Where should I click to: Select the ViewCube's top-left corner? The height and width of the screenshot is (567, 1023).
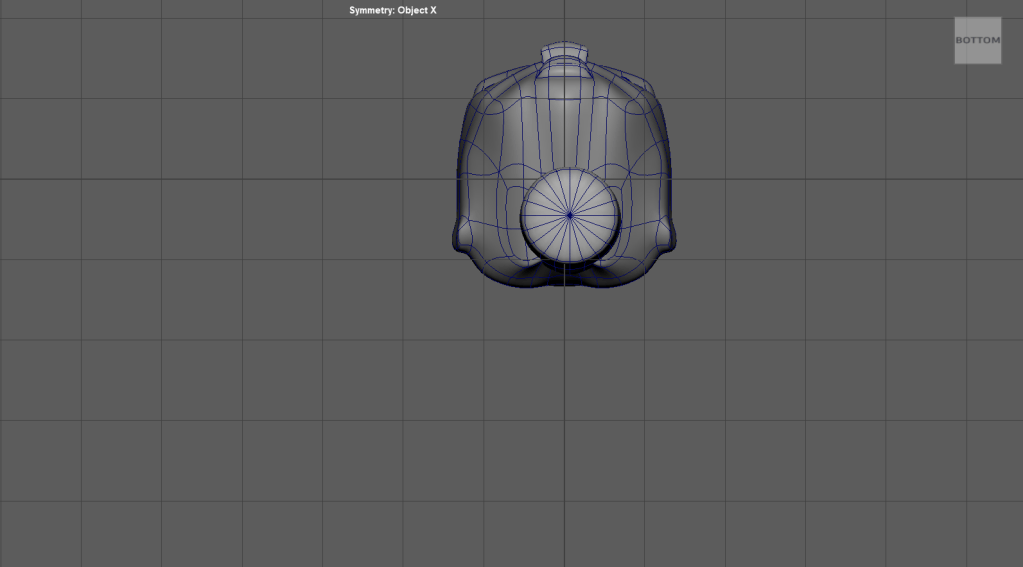click(x=956, y=19)
